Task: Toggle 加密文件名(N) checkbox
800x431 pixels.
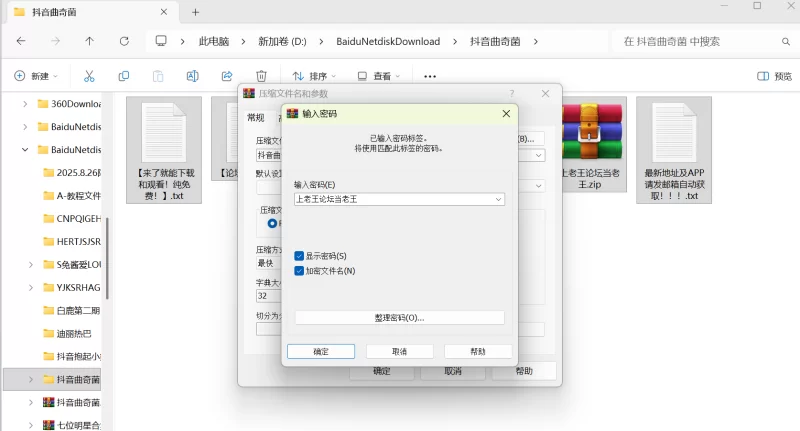Action: [299, 271]
